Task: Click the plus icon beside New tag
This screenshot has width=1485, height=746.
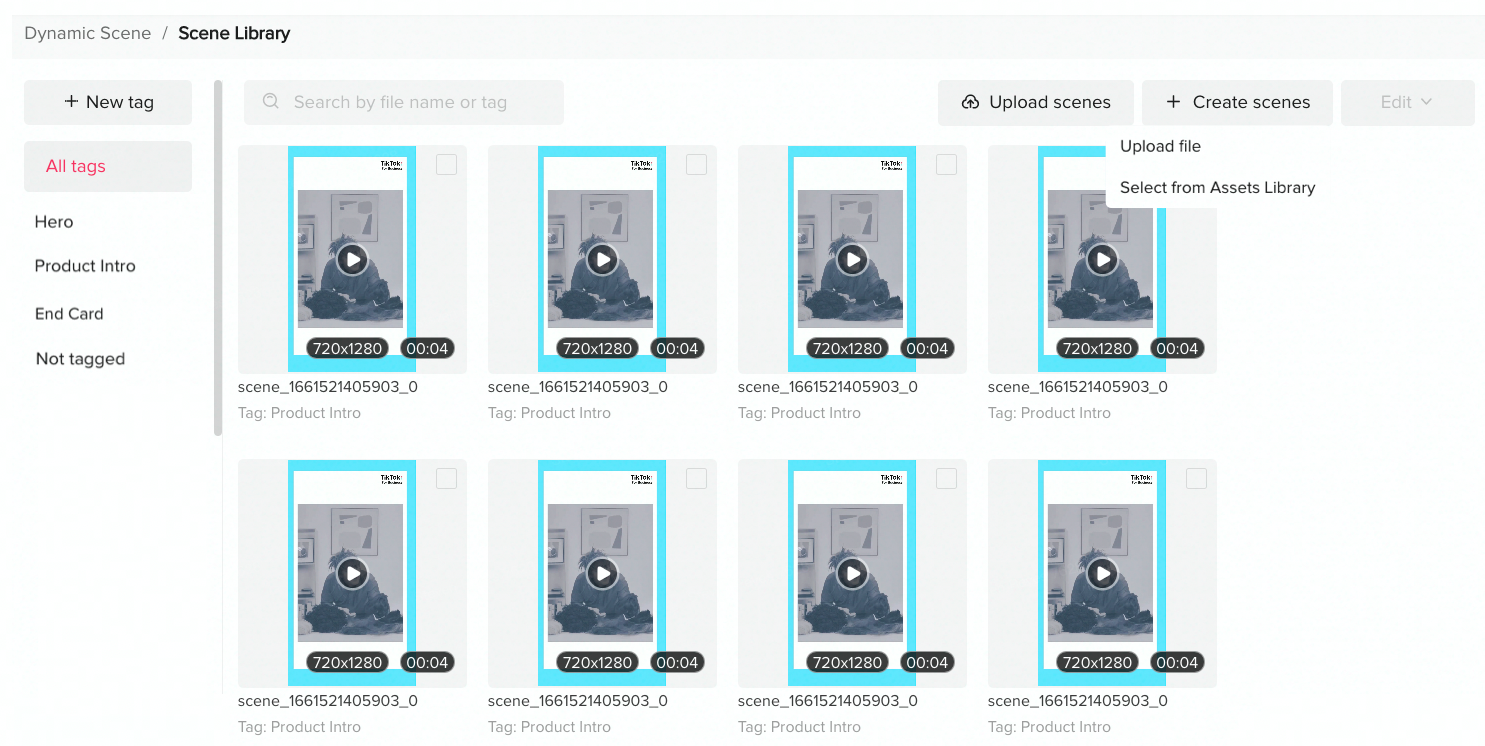Action: coord(71,102)
